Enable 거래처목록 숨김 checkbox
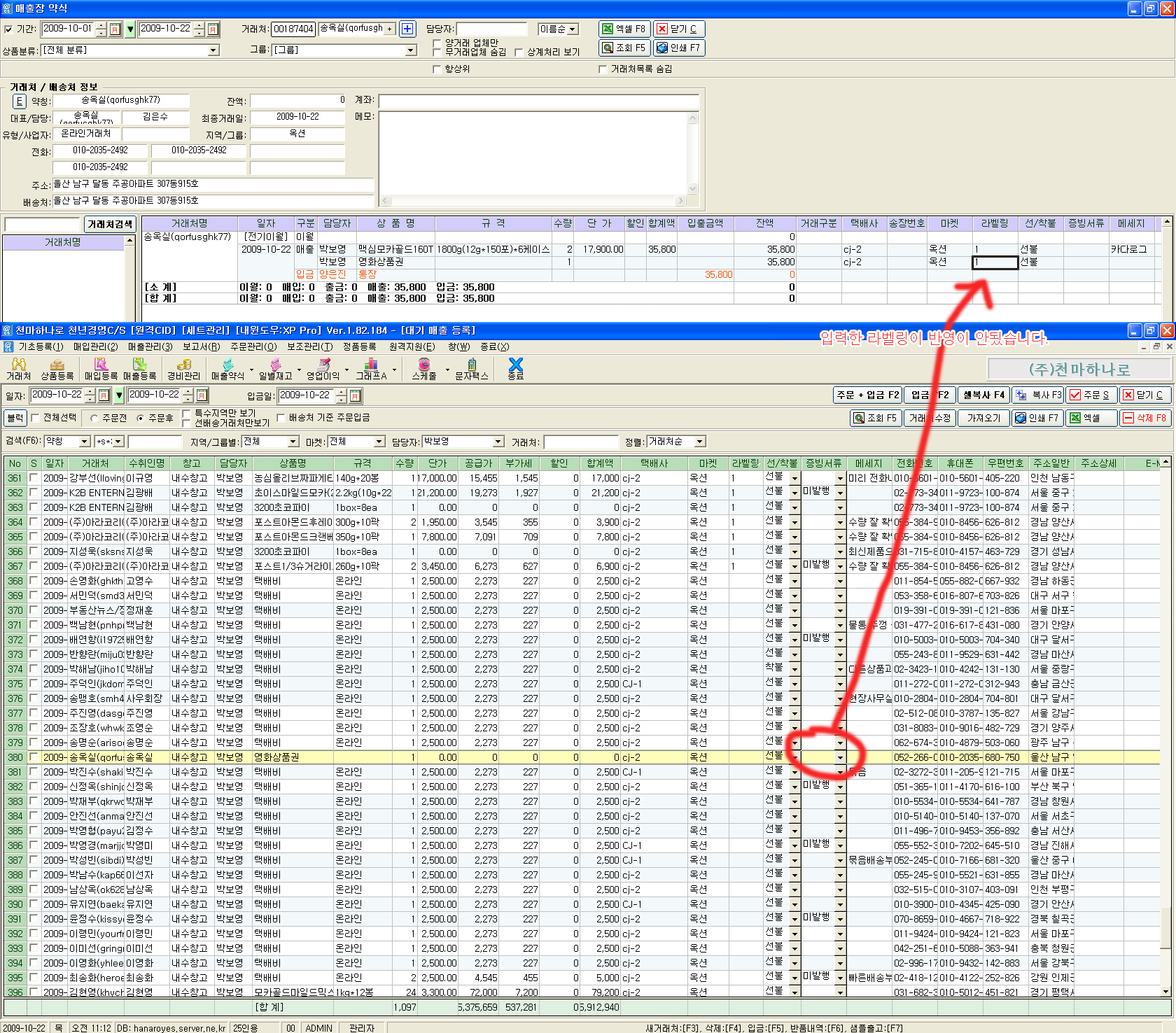This screenshot has height=1033, width=1176. (603, 69)
